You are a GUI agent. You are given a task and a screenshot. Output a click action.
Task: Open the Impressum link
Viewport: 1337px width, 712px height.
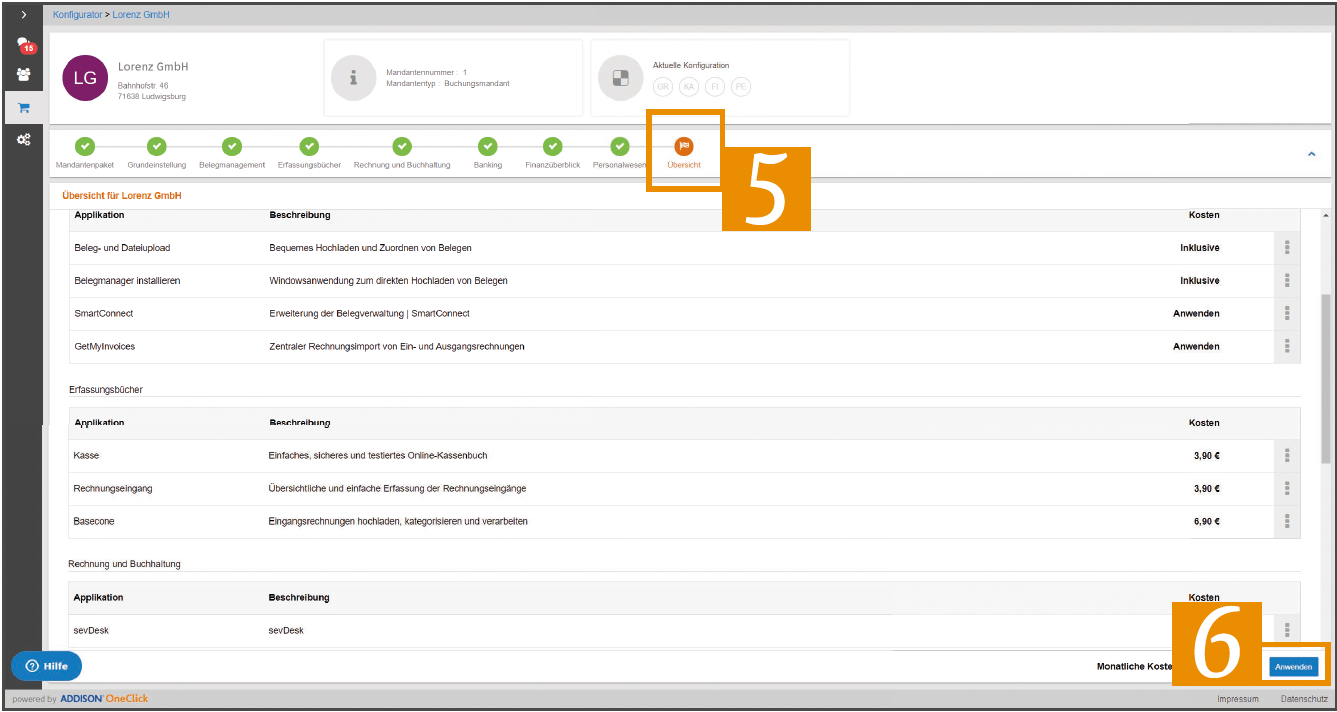point(1238,699)
